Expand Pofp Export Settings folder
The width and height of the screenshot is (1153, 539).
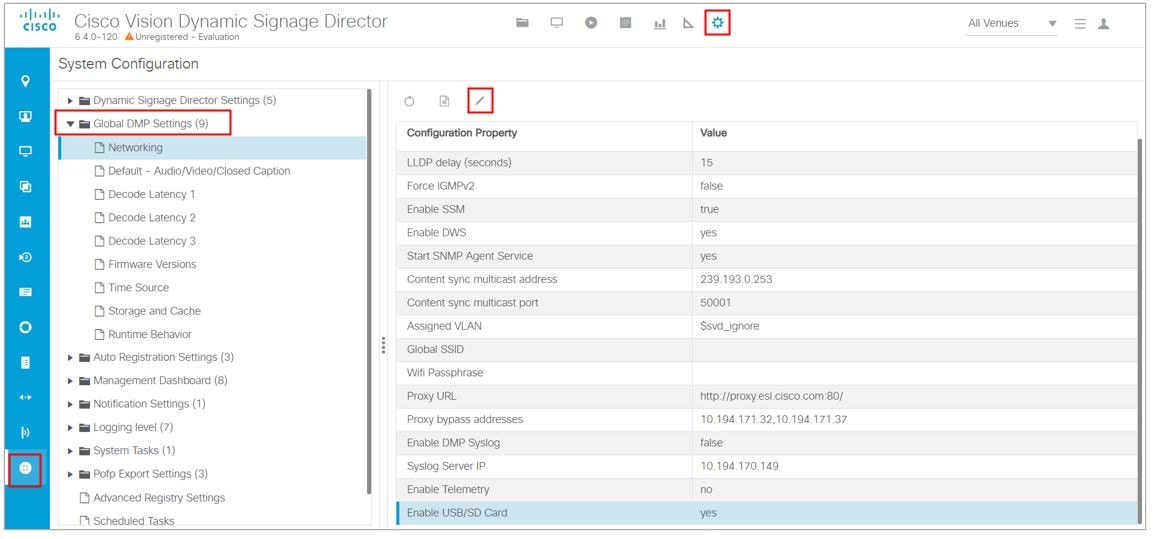point(71,474)
